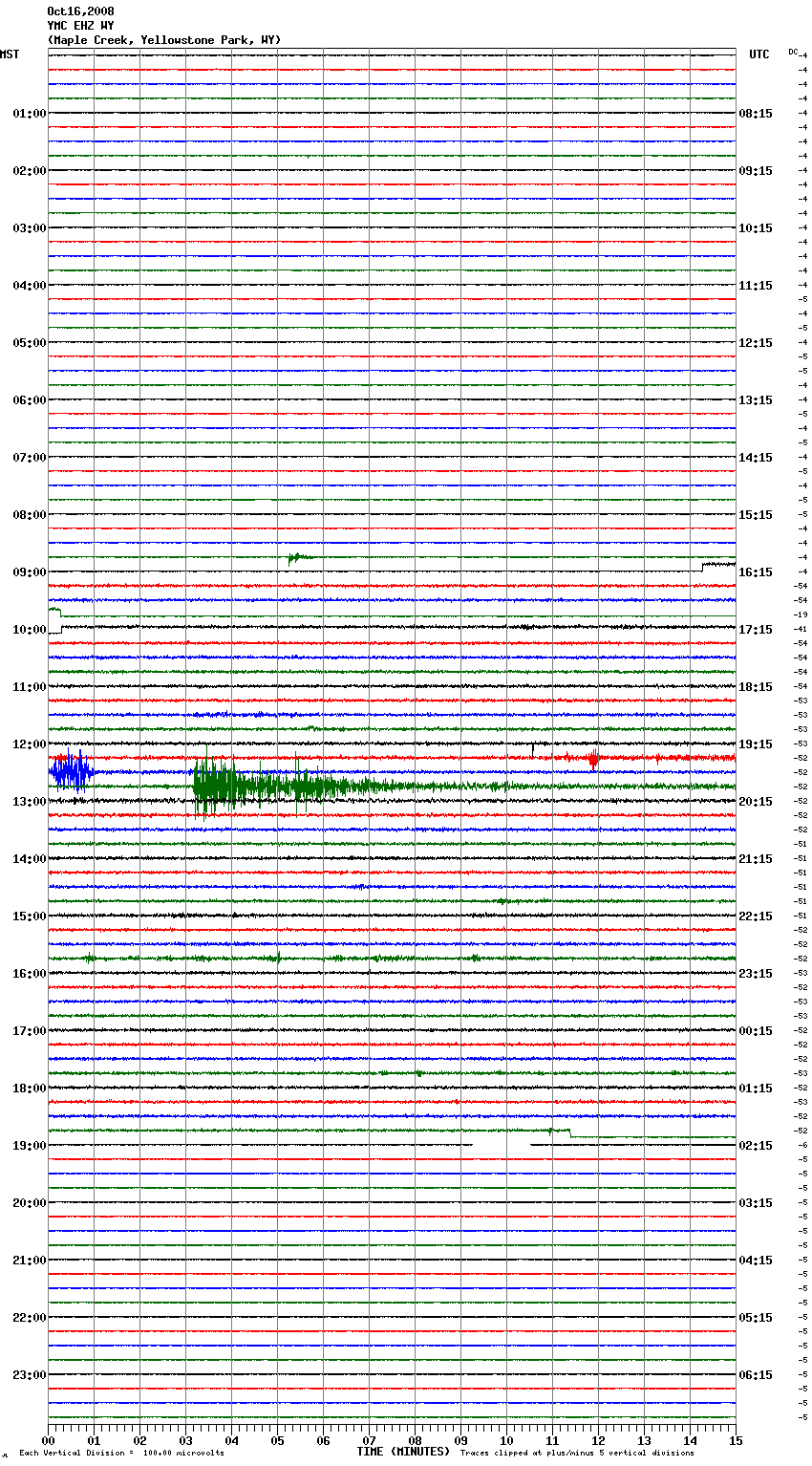Select the DC offset value -19
The image size is (812, 1466).
(x=801, y=614)
